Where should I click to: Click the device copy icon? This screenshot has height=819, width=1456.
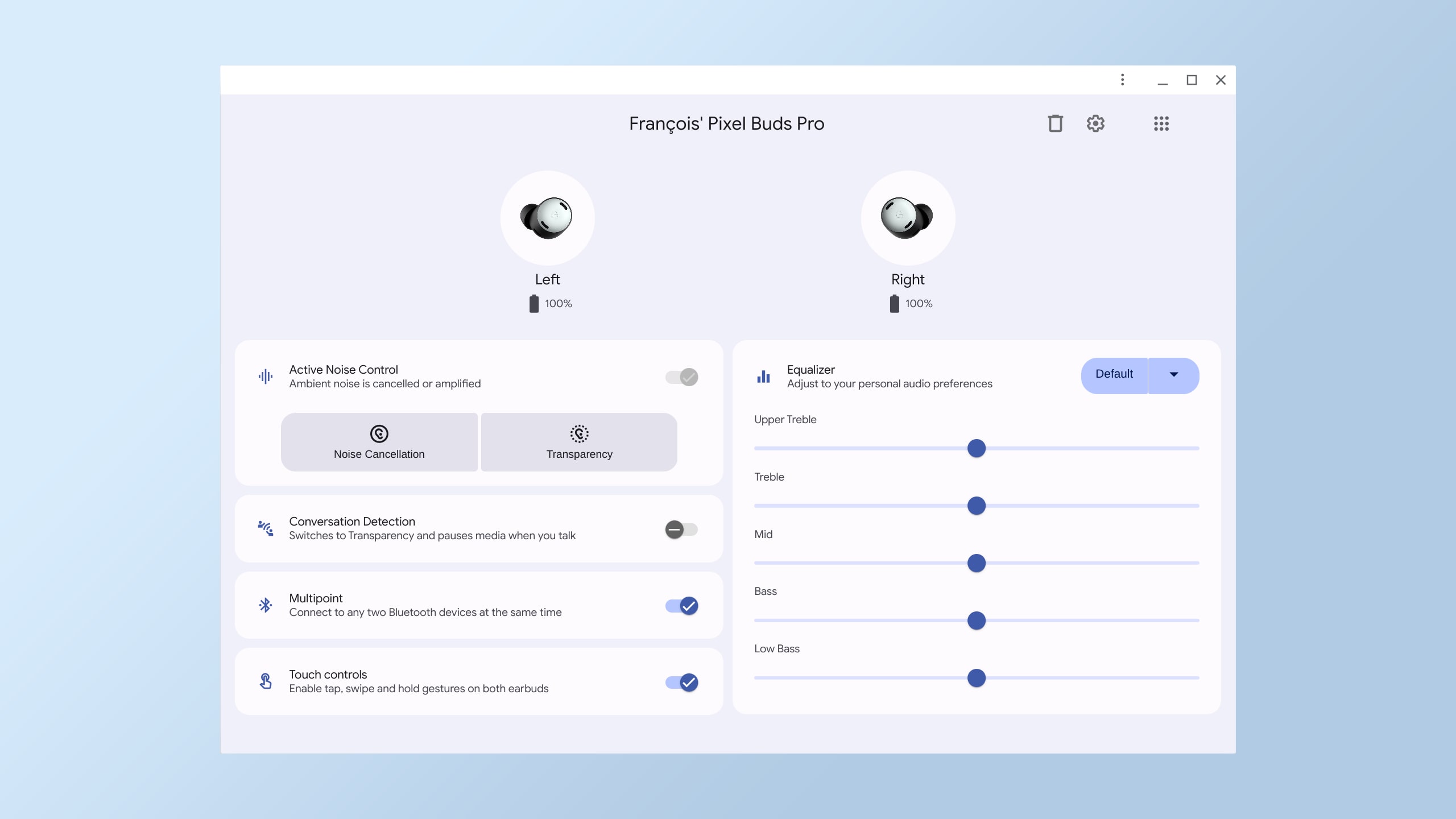click(x=1054, y=123)
